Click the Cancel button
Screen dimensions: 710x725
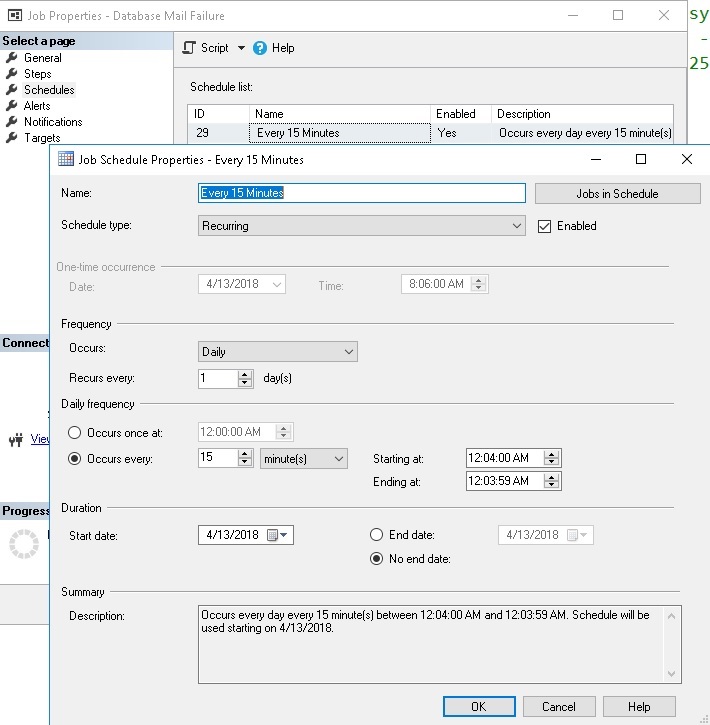559,707
